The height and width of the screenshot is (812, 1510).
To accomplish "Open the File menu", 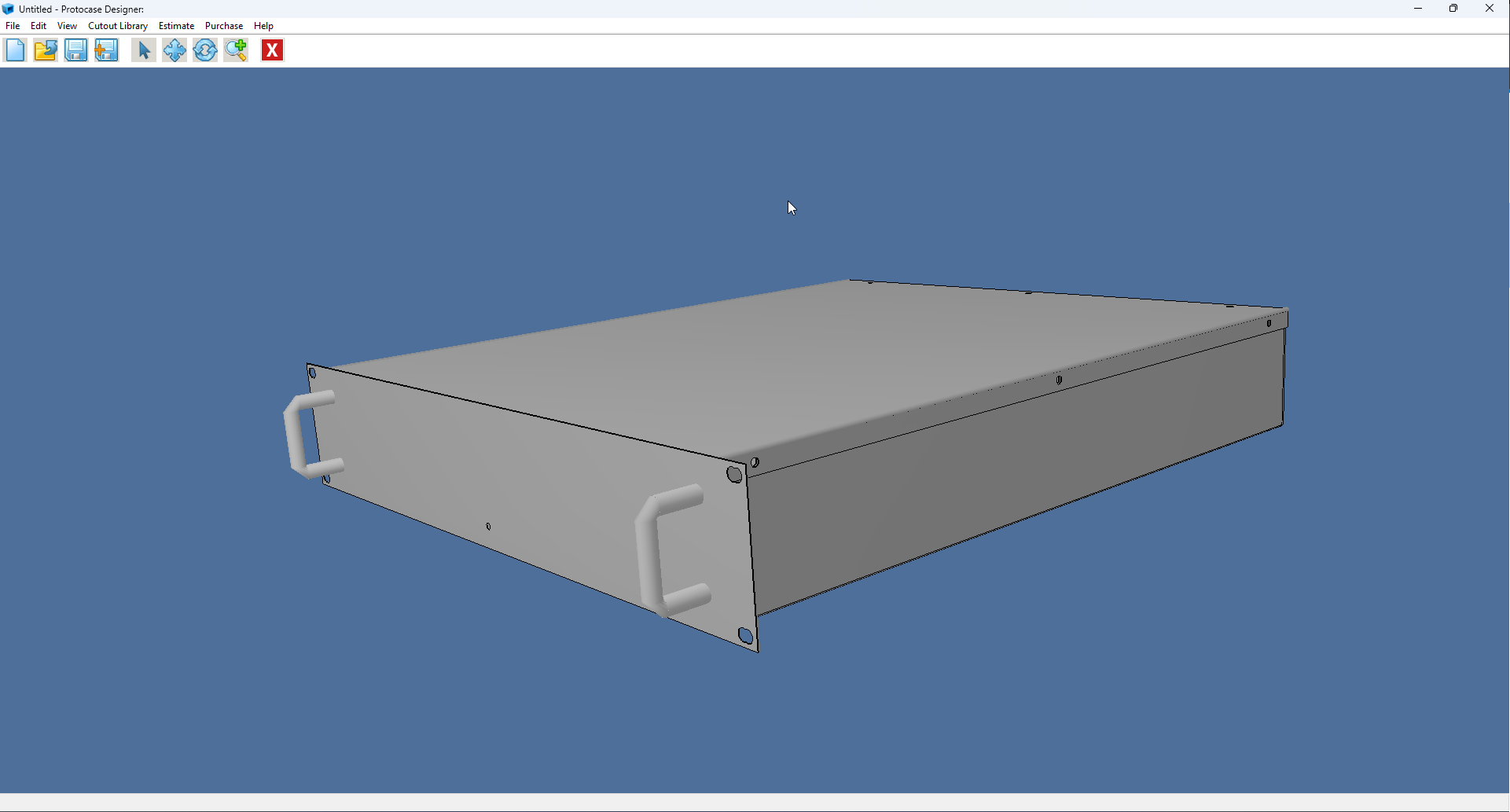I will (x=13, y=25).
